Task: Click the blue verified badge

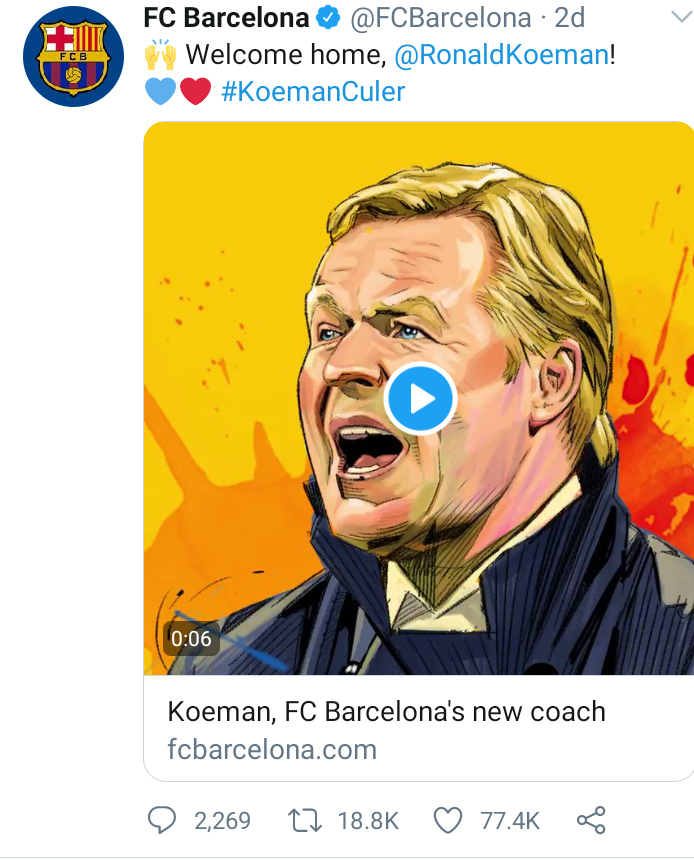Action: point(329,18)
